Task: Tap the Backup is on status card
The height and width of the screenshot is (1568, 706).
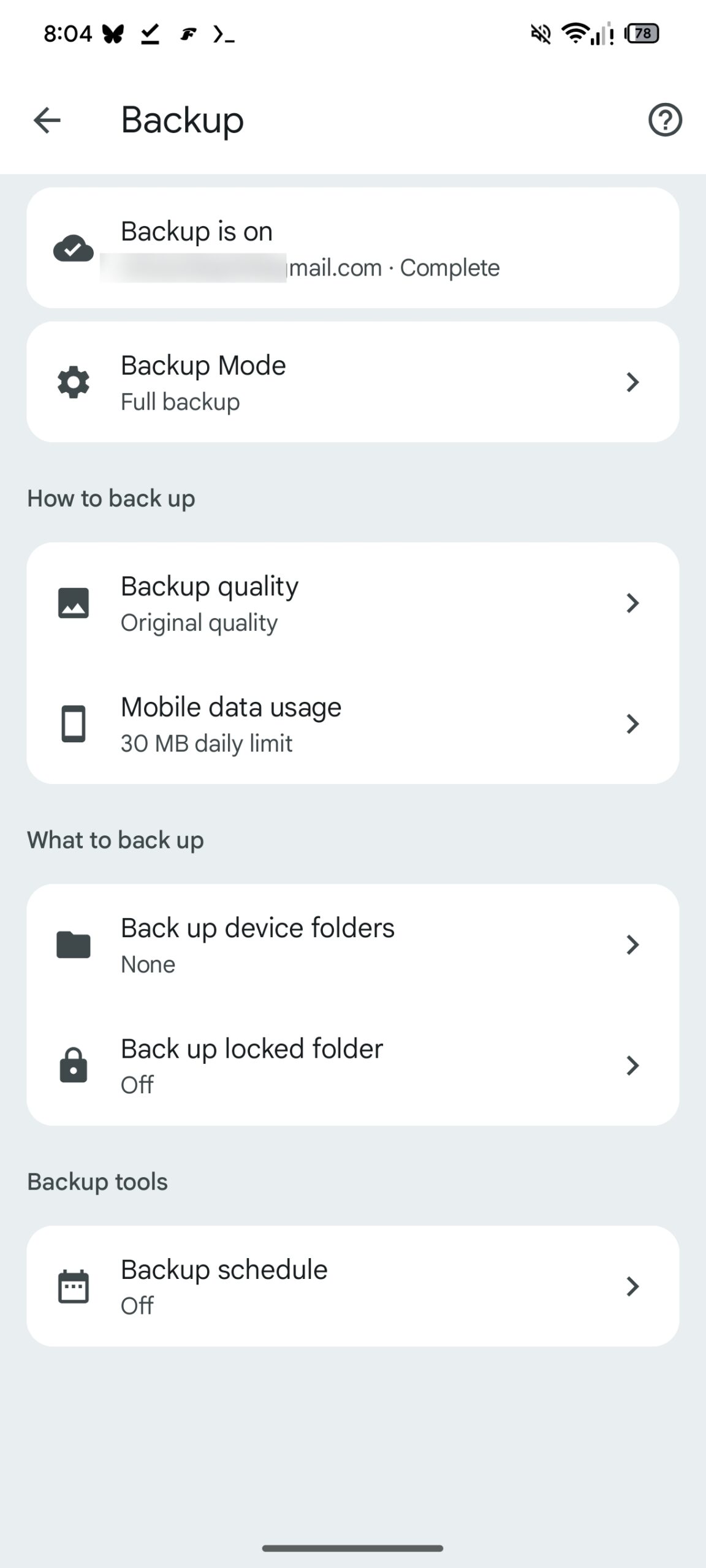Action: (x=353, y=248)
